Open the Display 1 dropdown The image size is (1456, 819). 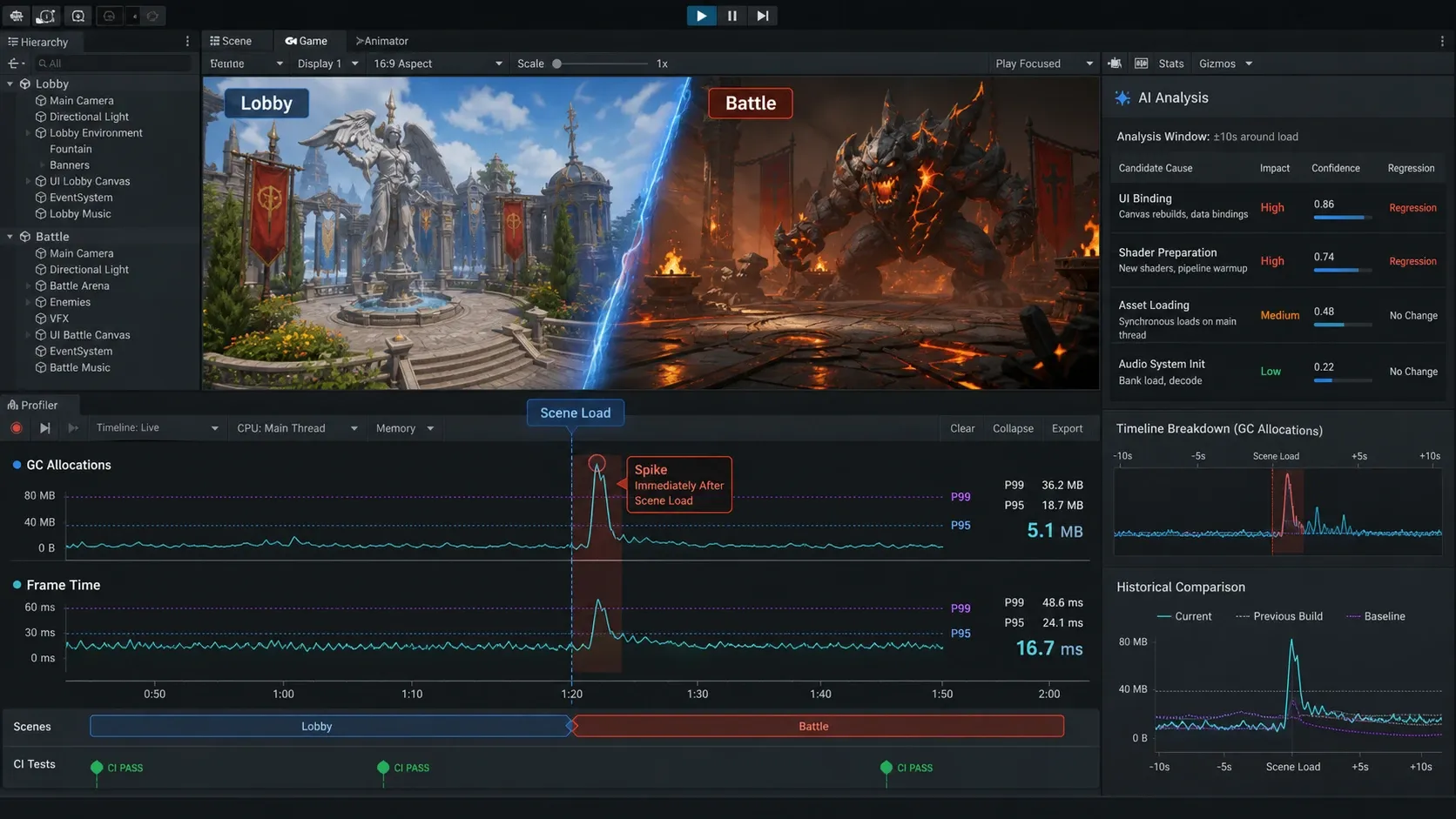point(327,64)
